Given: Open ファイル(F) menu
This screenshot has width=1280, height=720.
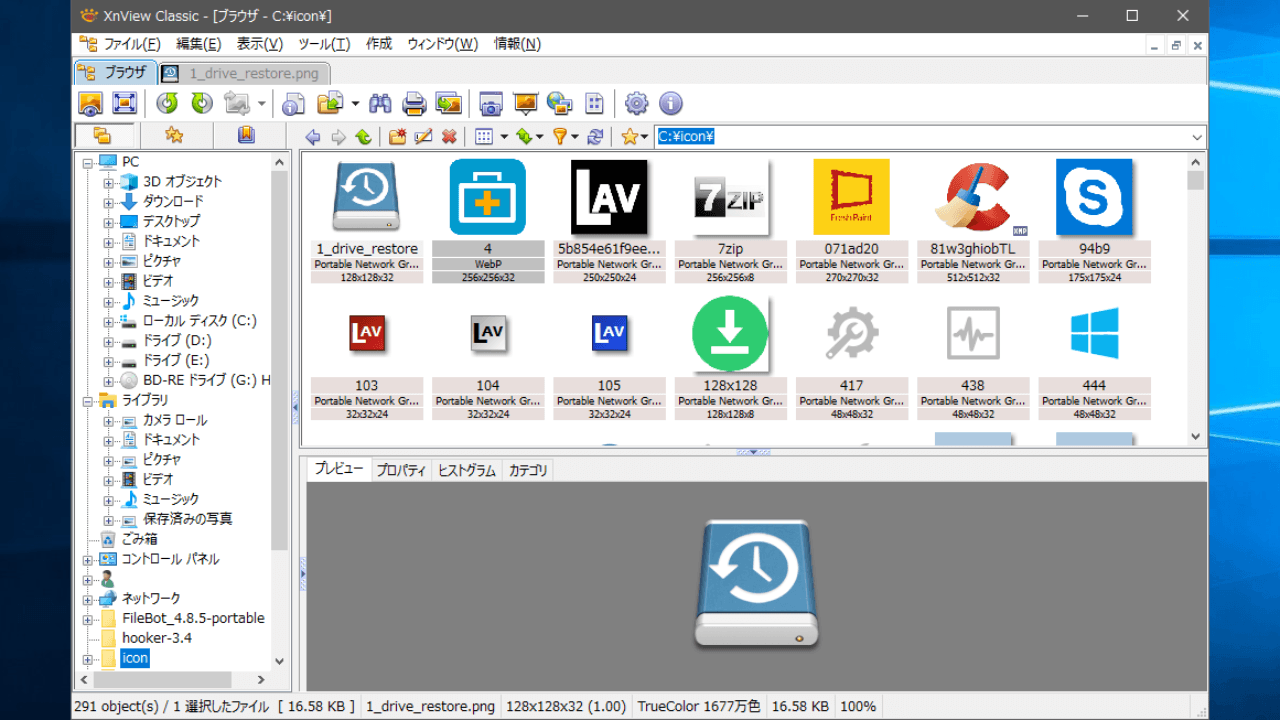Looking at the screenshot, I should [x=132, y=44].
